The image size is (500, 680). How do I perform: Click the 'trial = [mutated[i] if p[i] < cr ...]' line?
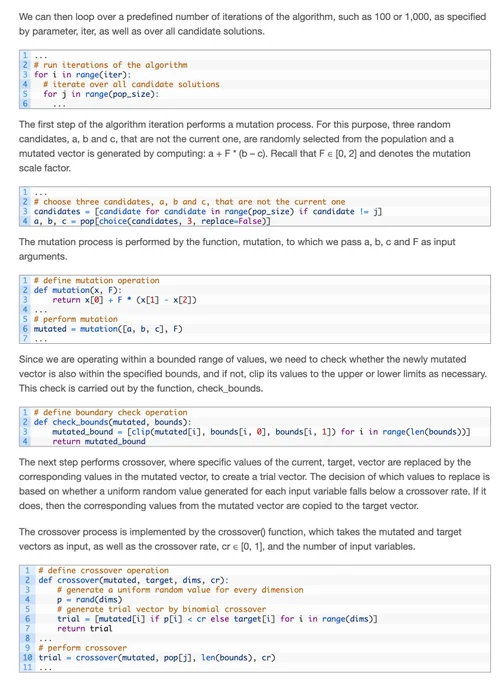click(x=217, y=619)
